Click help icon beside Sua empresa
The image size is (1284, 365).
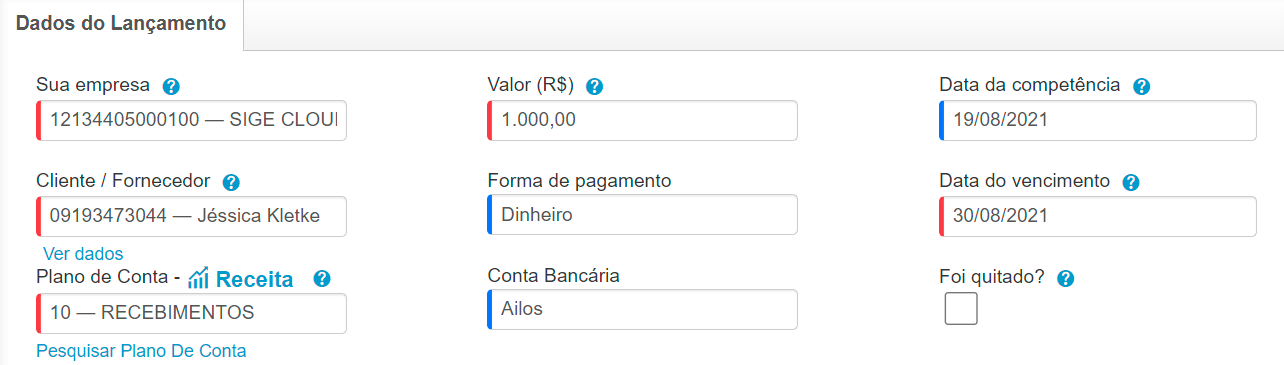tap(171, 86)
